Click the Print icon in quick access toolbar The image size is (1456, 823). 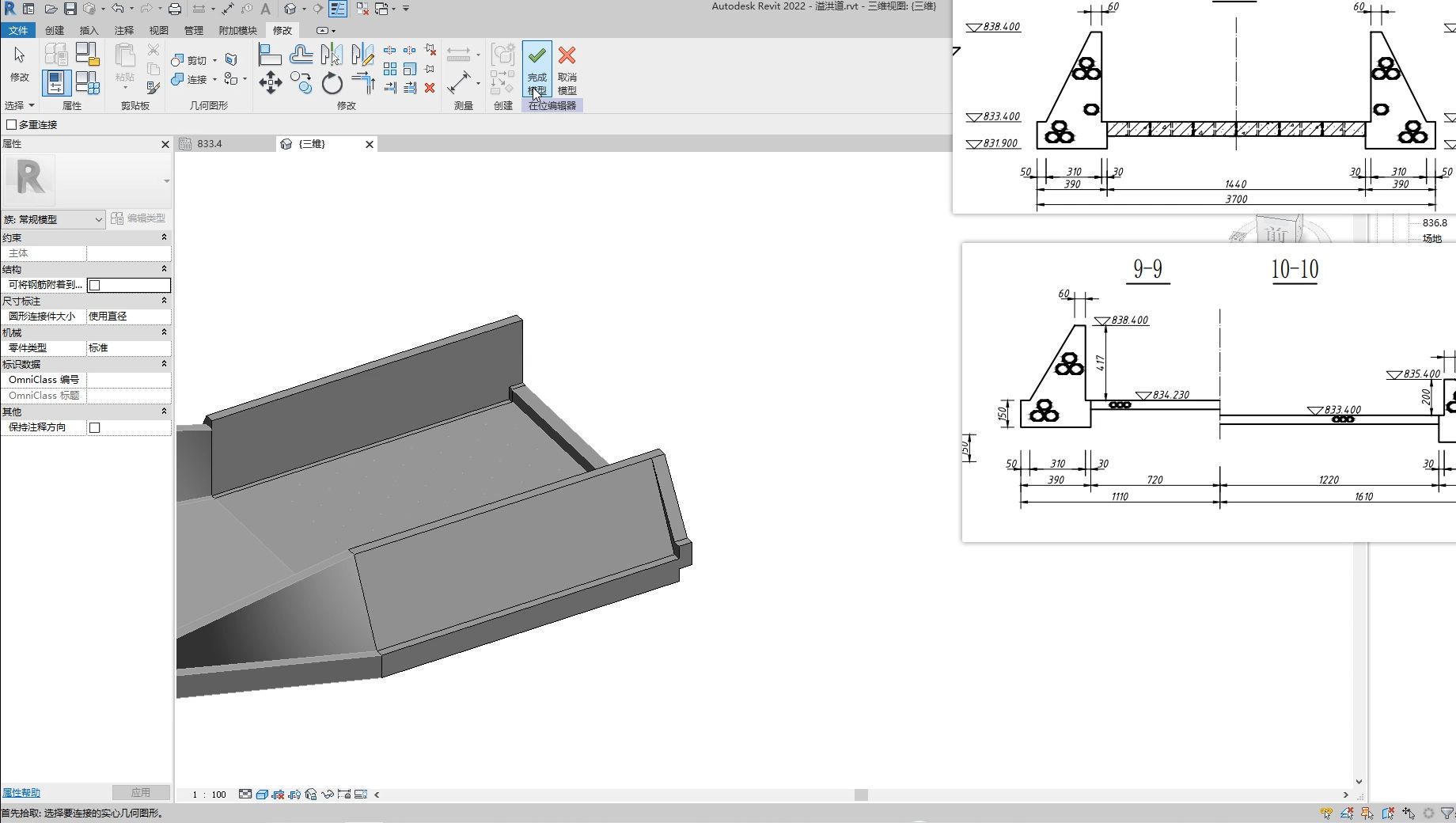[x=175, y=9]
